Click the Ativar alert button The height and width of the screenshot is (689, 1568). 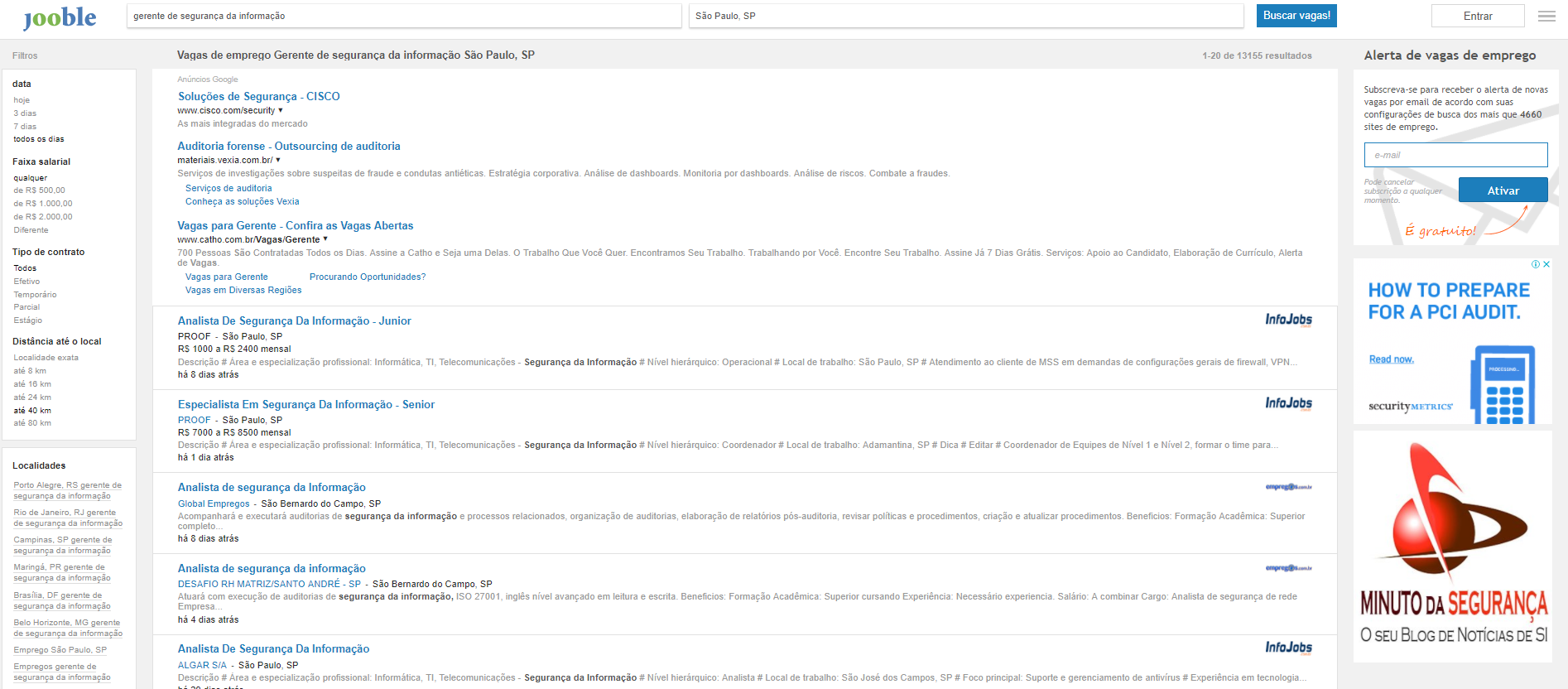click(1503, 190)
